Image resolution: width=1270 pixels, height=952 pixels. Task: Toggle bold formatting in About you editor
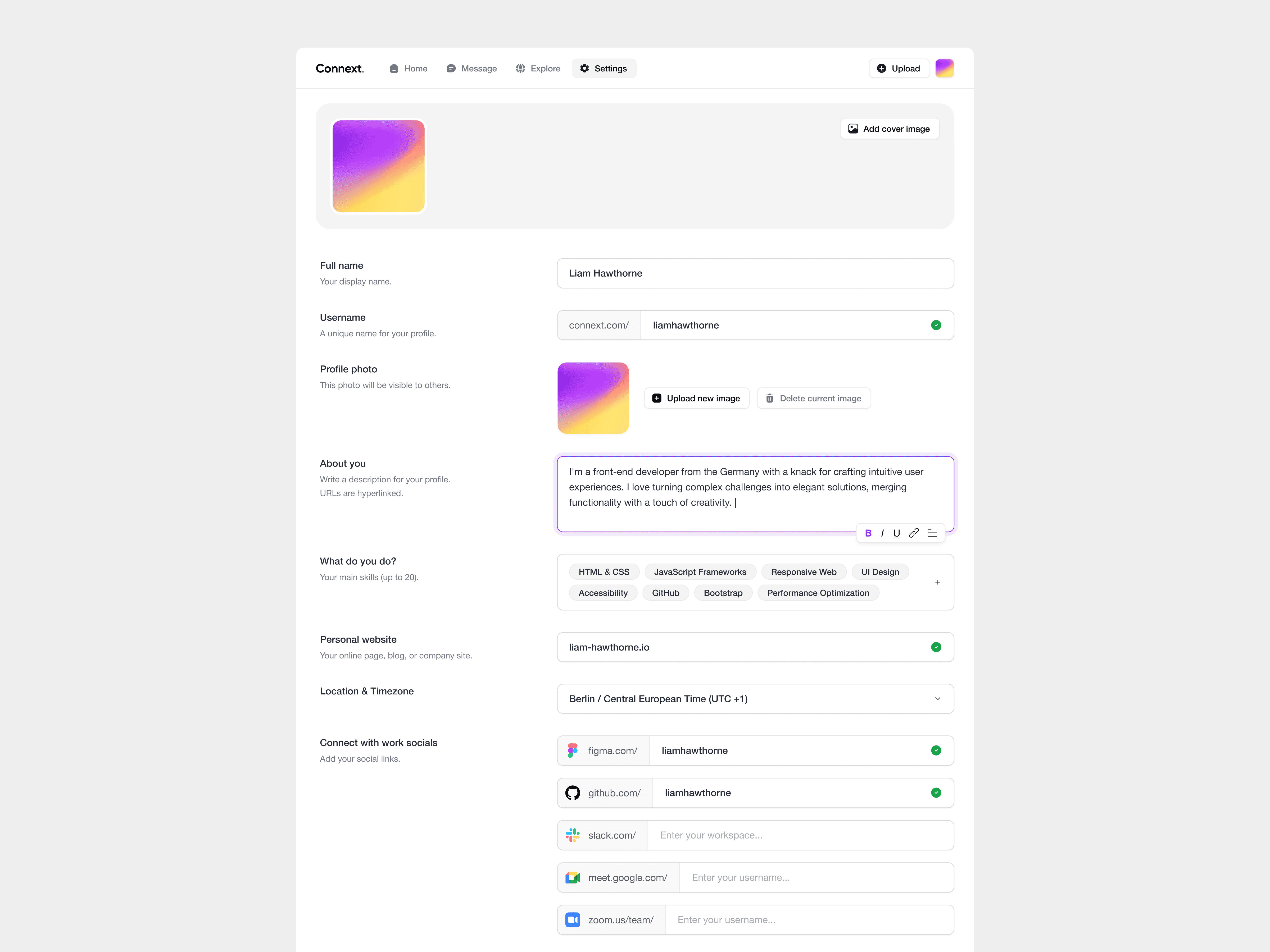click(868, 533)
